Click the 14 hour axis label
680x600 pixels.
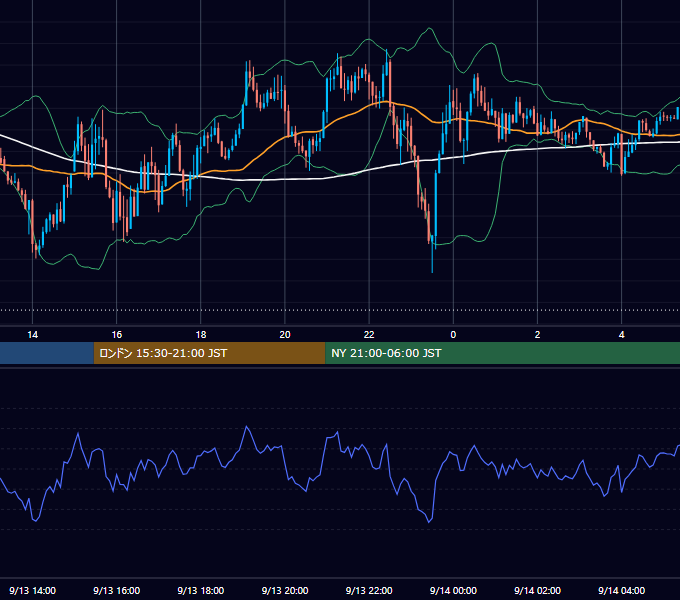(x=33, y=335)
